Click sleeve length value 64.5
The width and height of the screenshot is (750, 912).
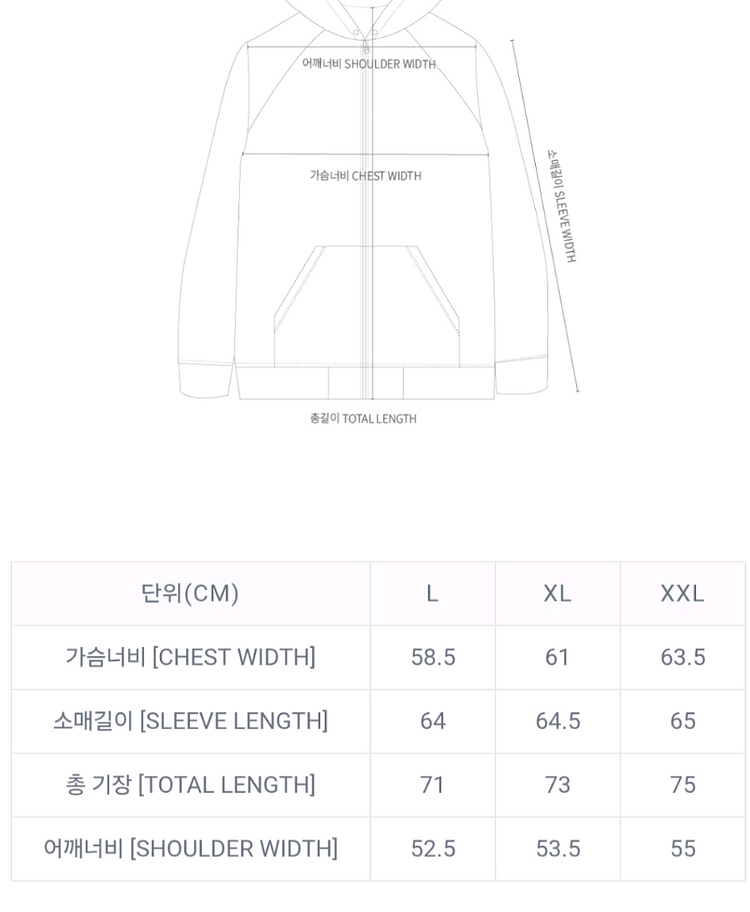tap(557, 721)
